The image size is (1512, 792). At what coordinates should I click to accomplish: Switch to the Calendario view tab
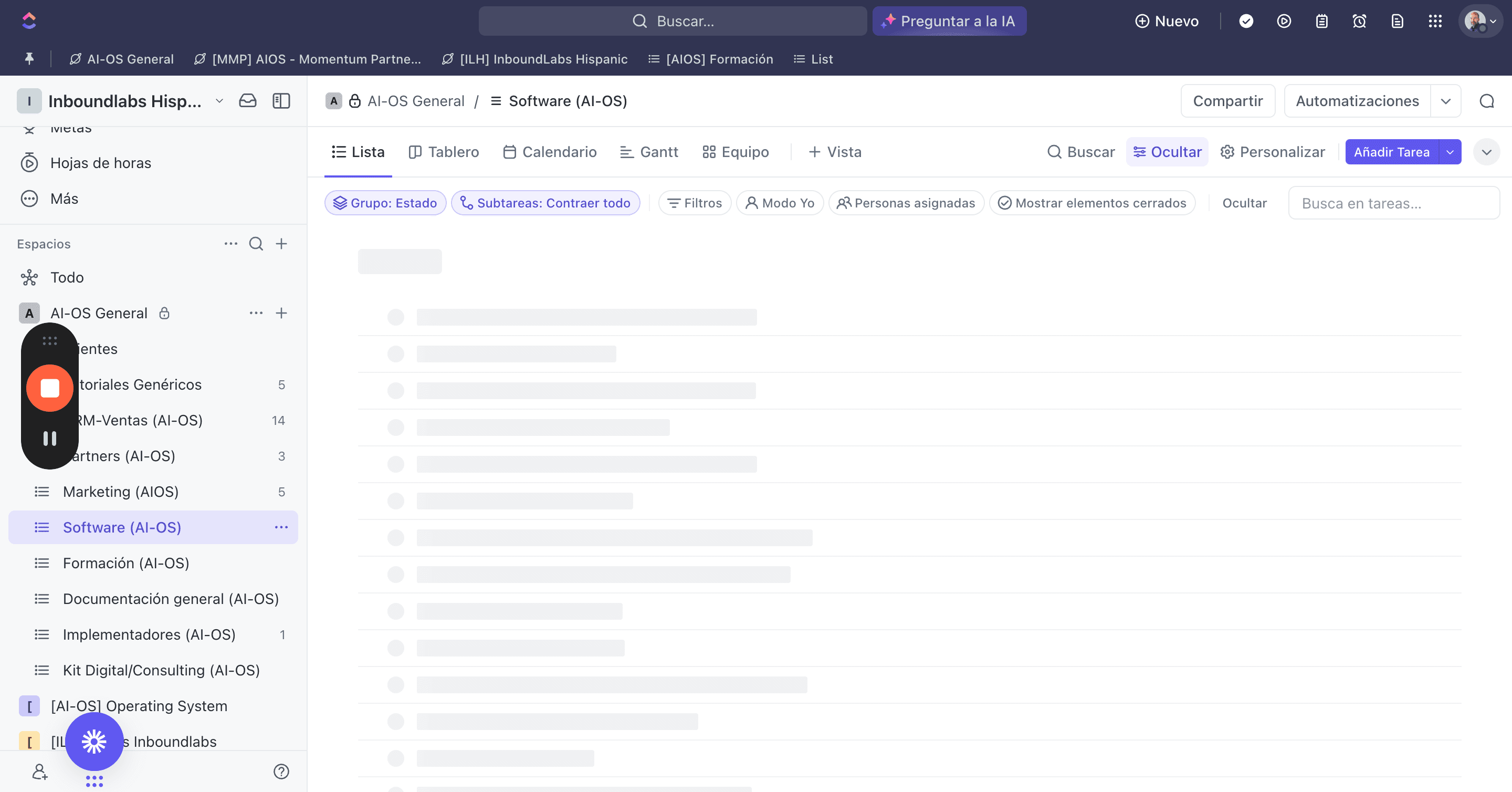click(549, 152)
